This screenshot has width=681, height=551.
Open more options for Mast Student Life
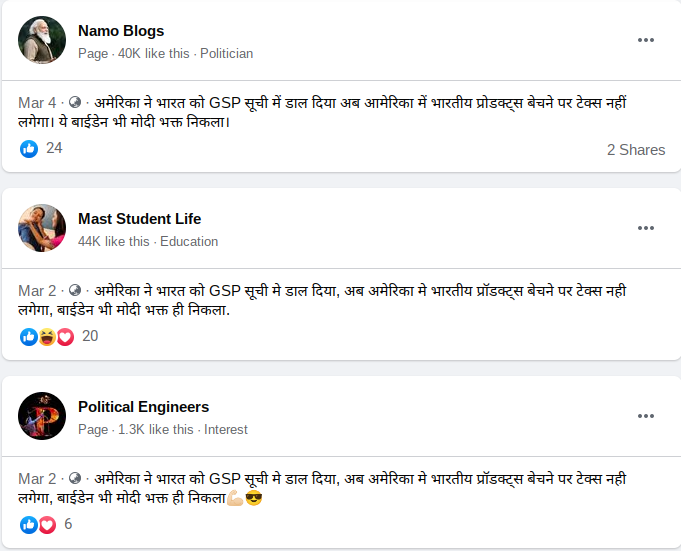[646, 228]
